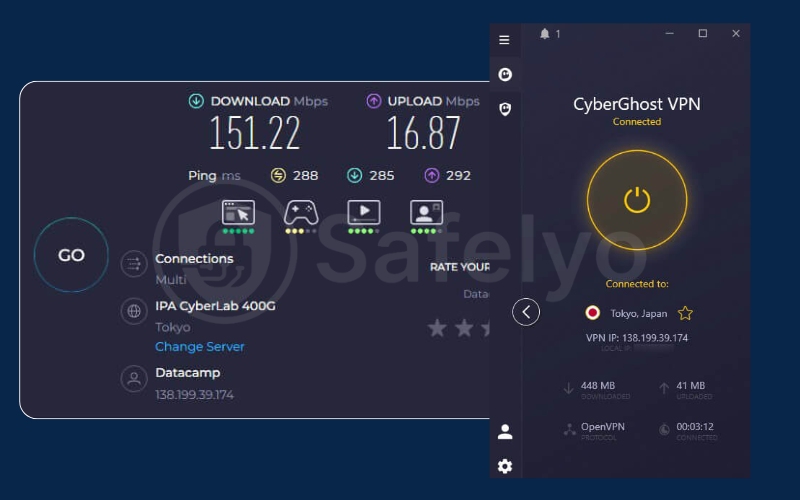Minimize the CyberGhost window

coord(669,34)
